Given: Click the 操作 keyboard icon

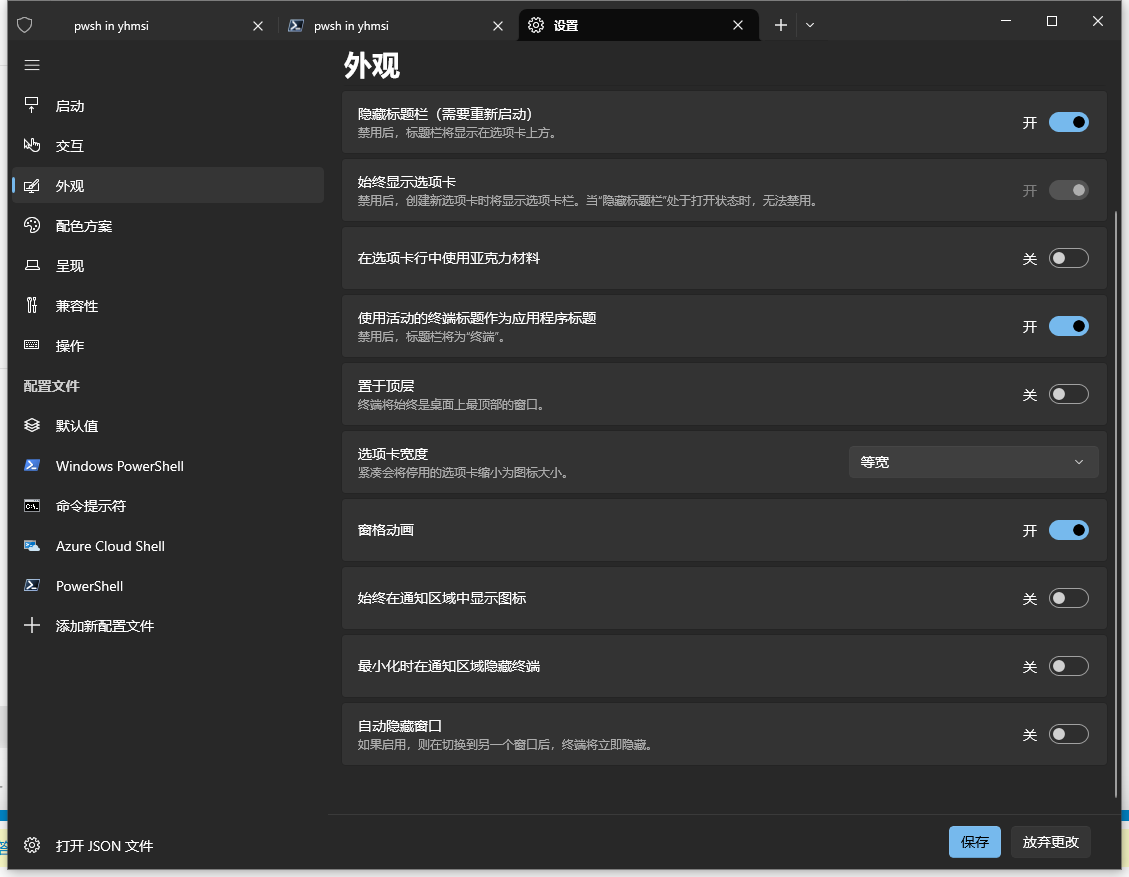Looking at the screenshot, I should [x=32, y=345].
